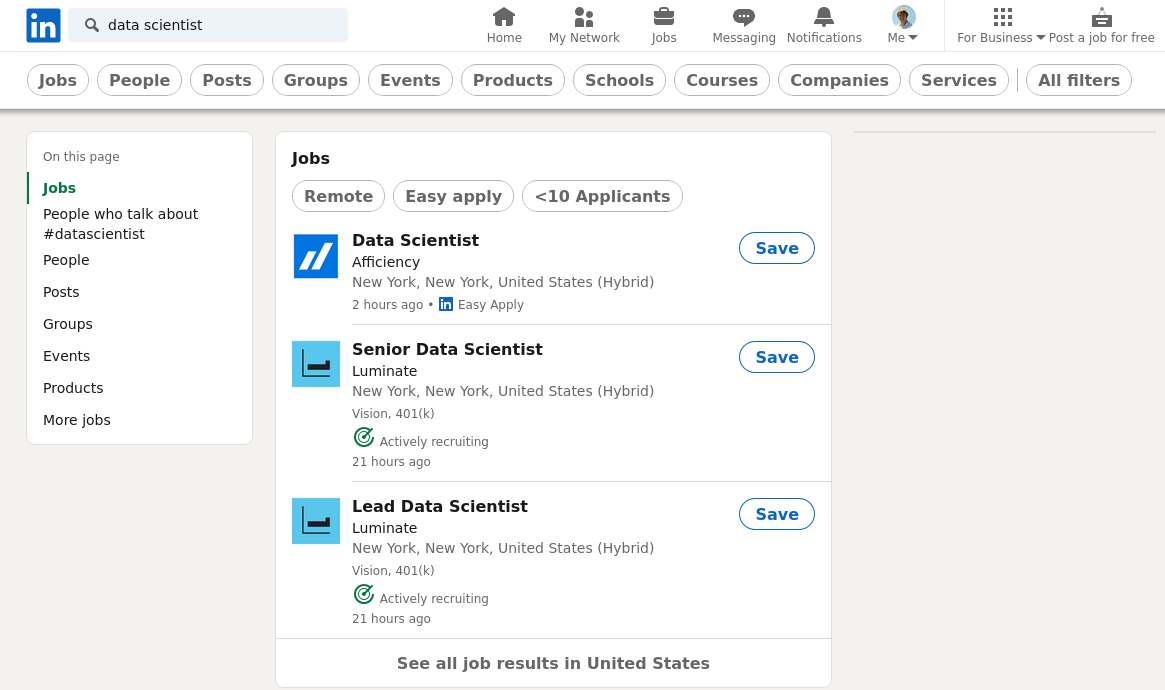Click Luminate under Lead Data Scientist
The width and height of the screenshot is (1165, 690).
coord(384,528)
